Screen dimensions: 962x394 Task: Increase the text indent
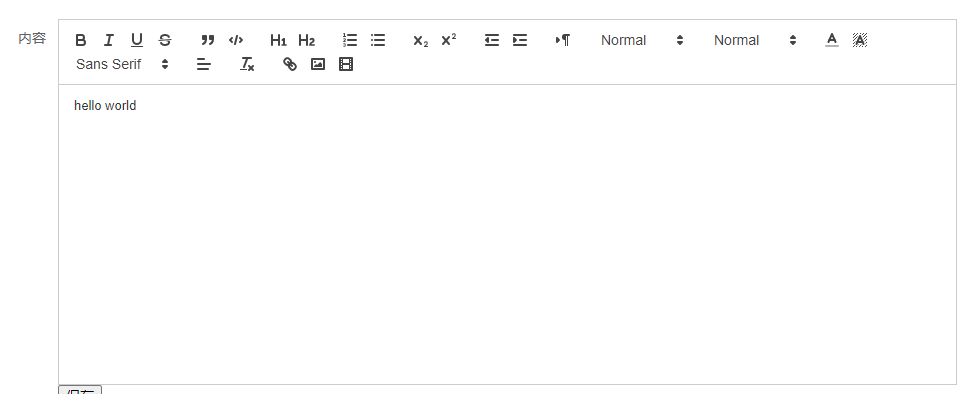pos(520,41)
